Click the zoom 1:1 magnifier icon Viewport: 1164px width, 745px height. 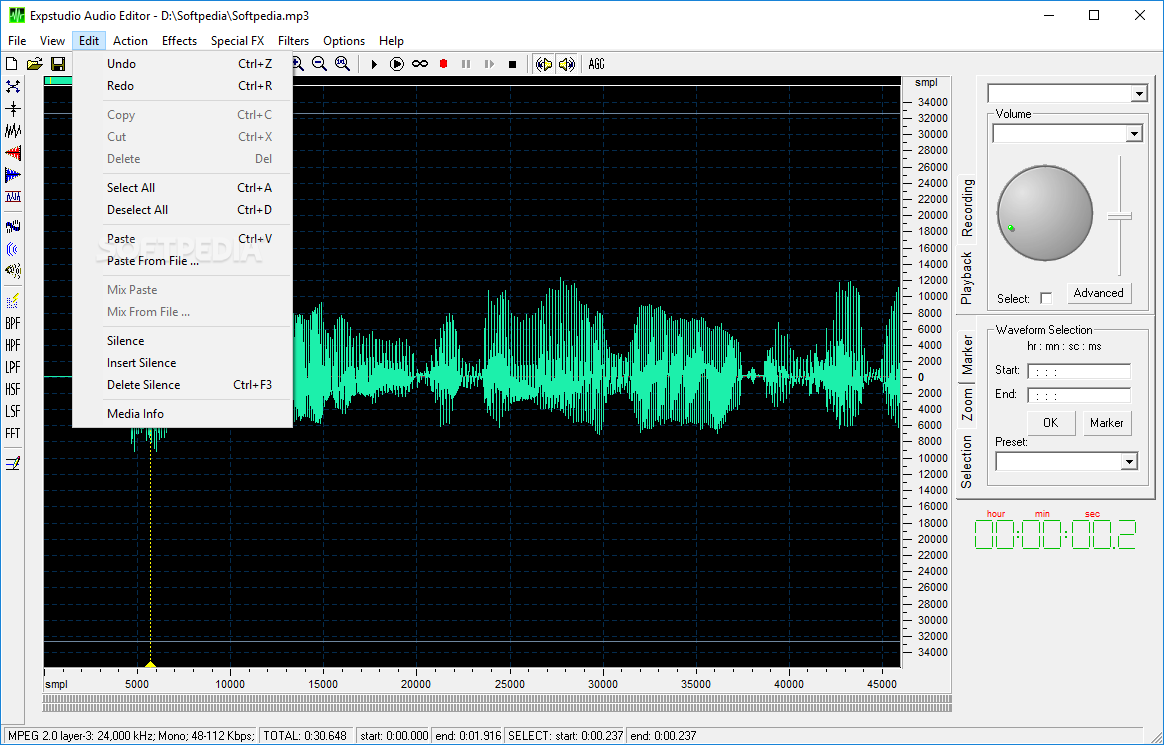click(x=342, y=64)
